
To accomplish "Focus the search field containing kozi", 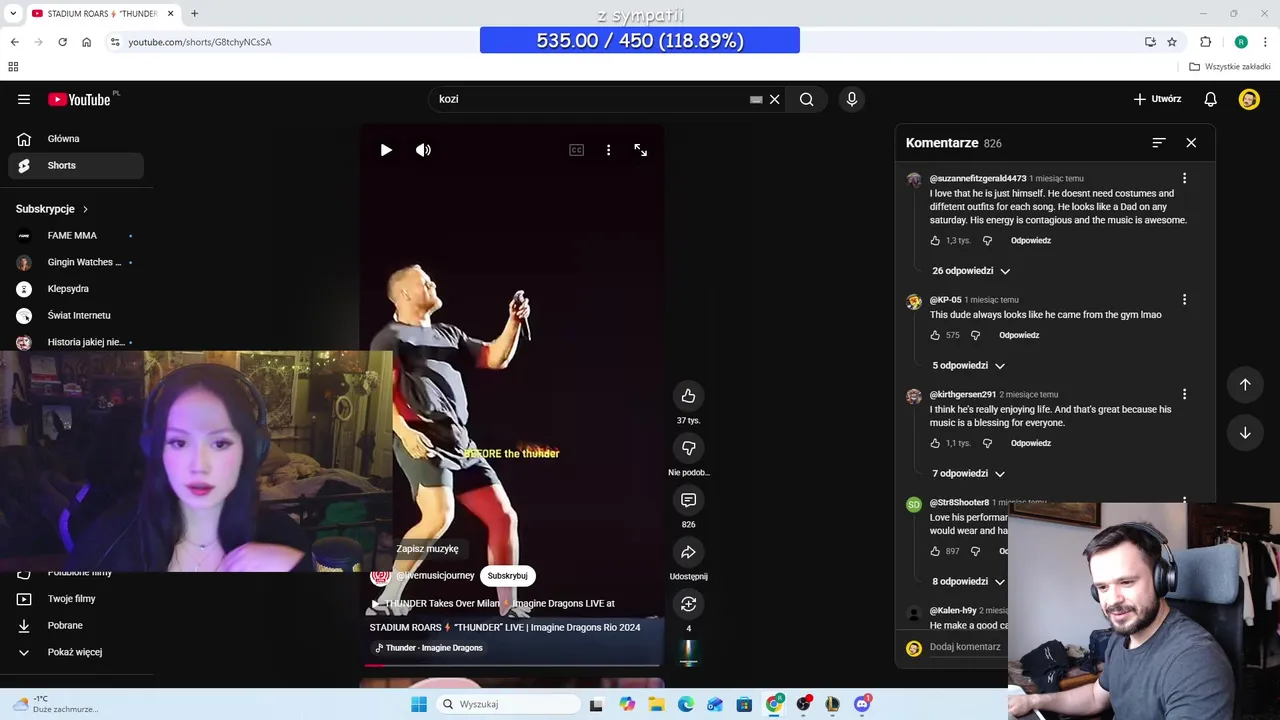I will pyautogui.click(x=592, y=99).
